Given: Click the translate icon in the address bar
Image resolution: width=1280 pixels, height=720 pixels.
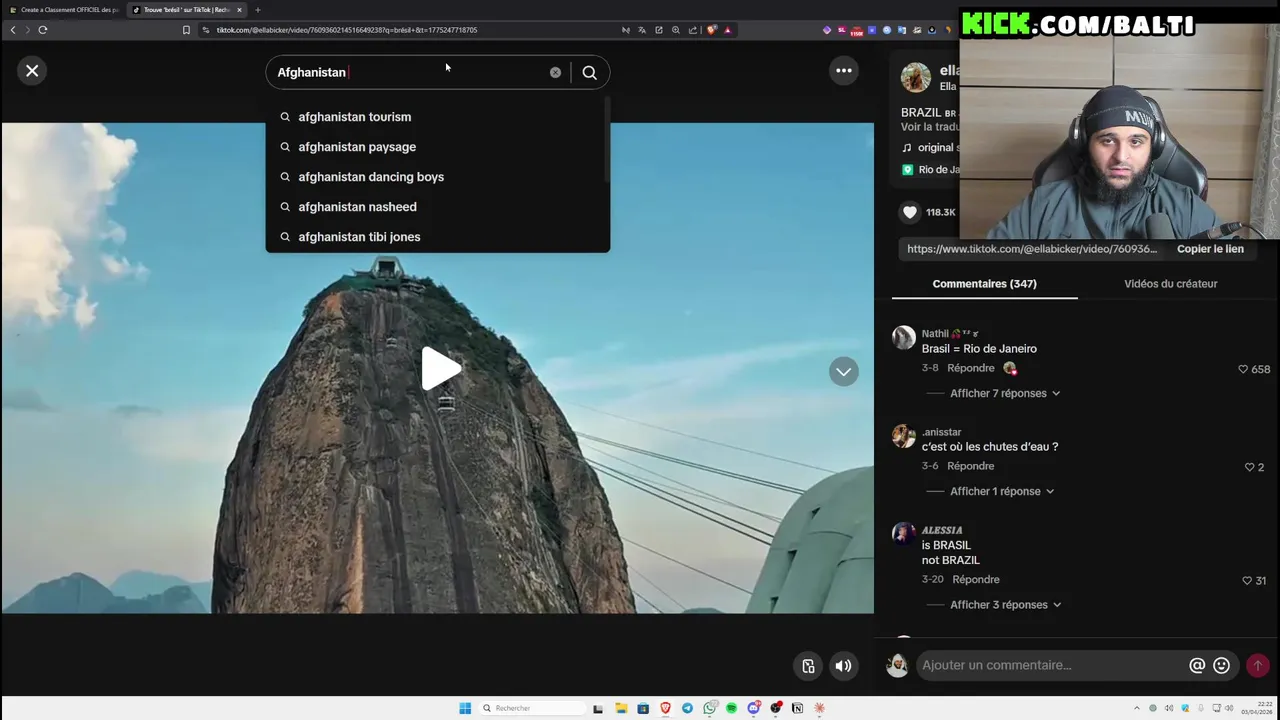Looking at the screenshot, I should [642, 30].
